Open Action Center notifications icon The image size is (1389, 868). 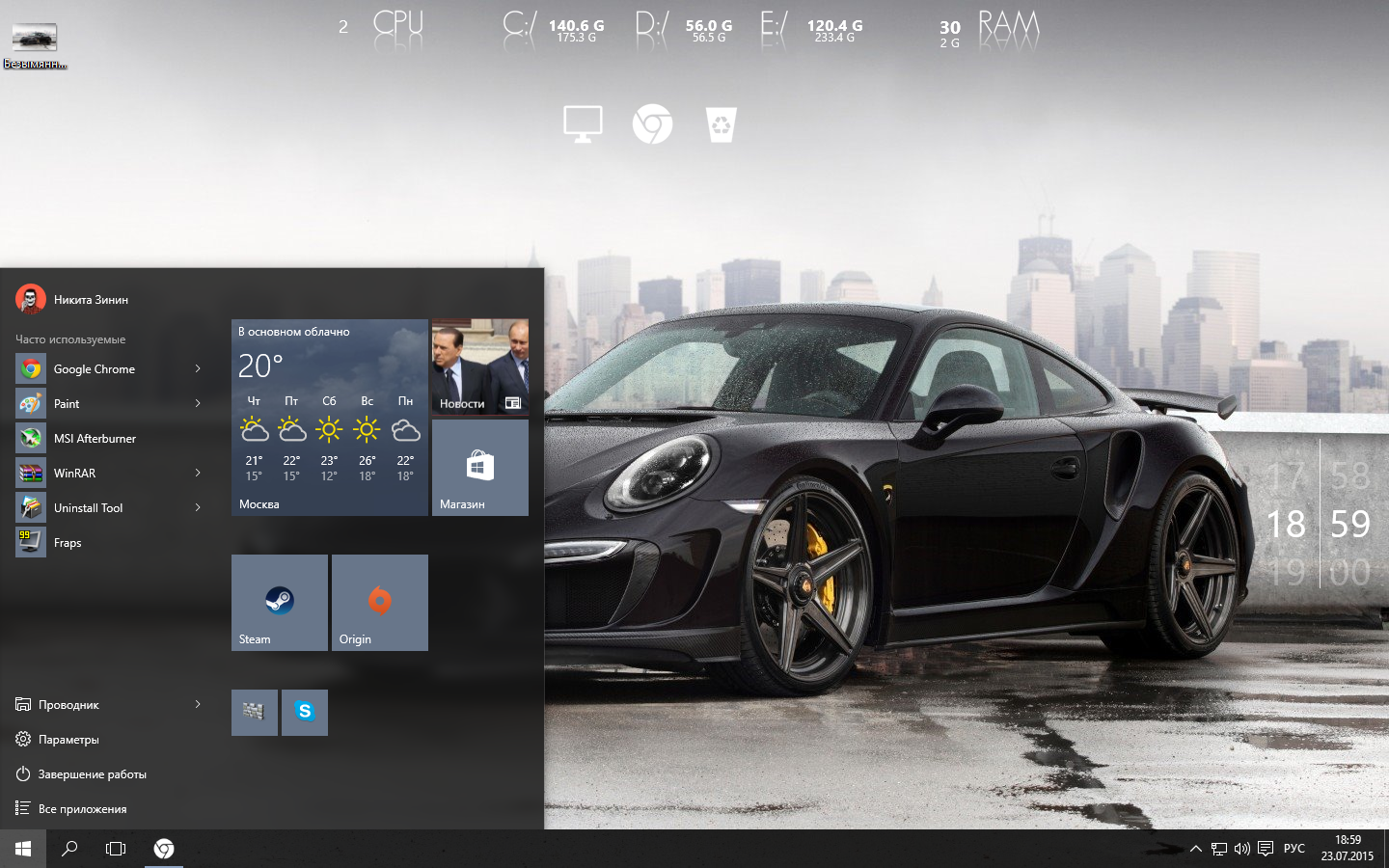click(1266, 849)
